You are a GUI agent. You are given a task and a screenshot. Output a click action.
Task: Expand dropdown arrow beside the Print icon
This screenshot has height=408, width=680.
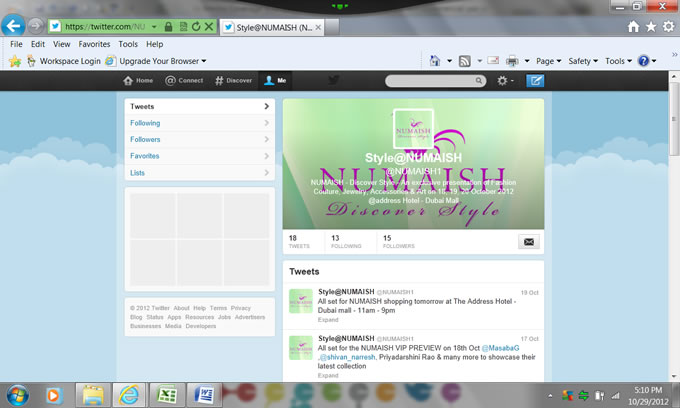click(527, 61)
